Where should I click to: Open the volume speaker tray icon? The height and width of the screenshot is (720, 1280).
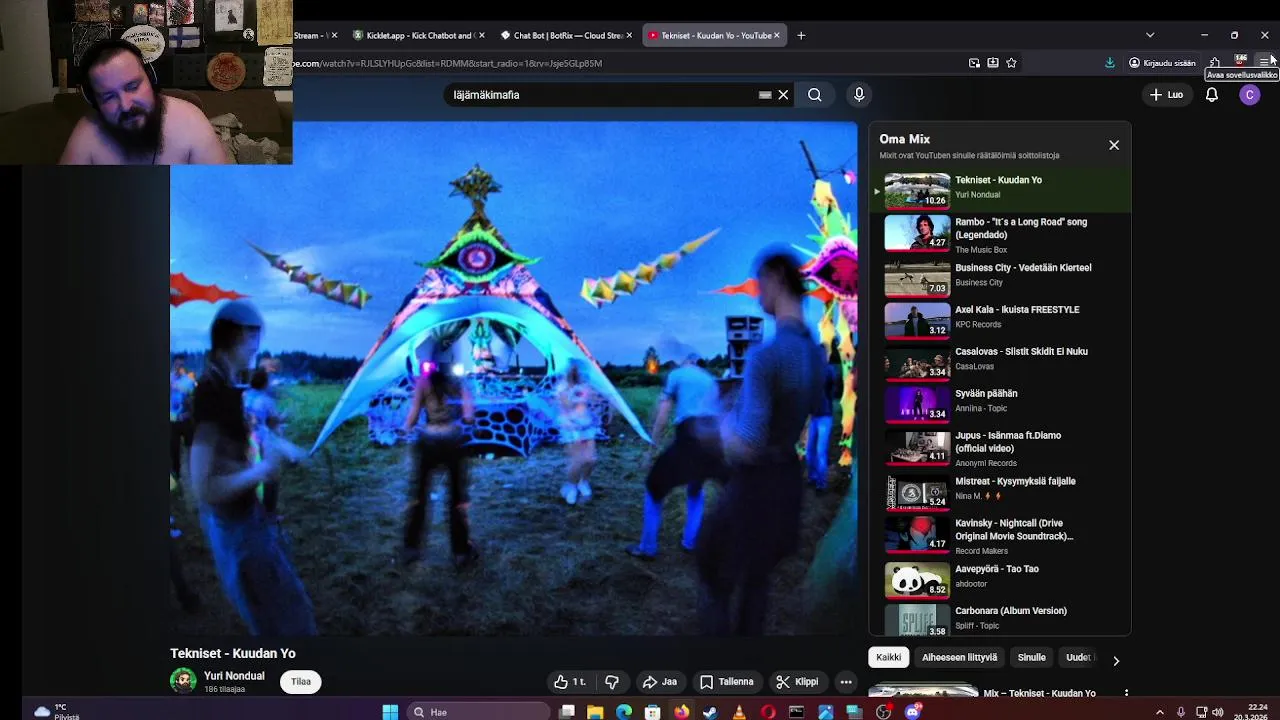[1217, 712]
